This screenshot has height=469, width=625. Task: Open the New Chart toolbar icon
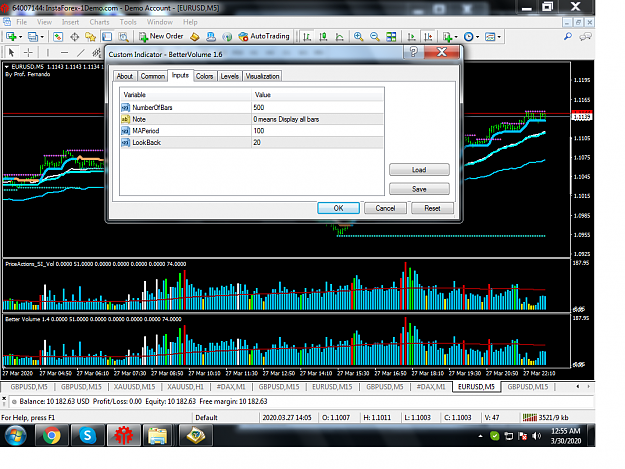pyautogui.click(x=11, y=37)
